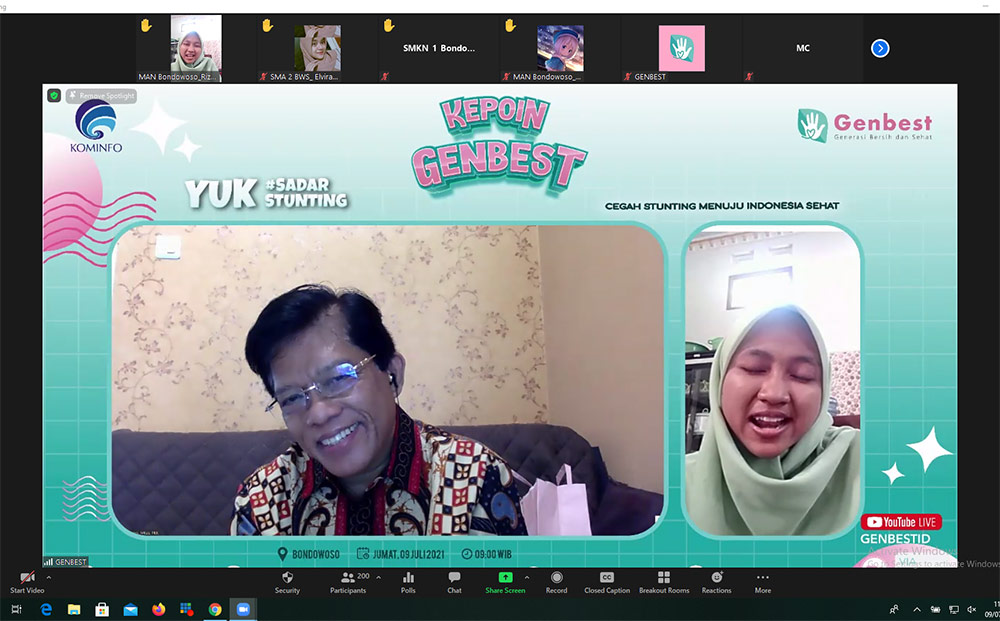1000x621 pixels.
Task: Open Breakout Rooms
Action: pyautogui.click(x=664, y=582)
